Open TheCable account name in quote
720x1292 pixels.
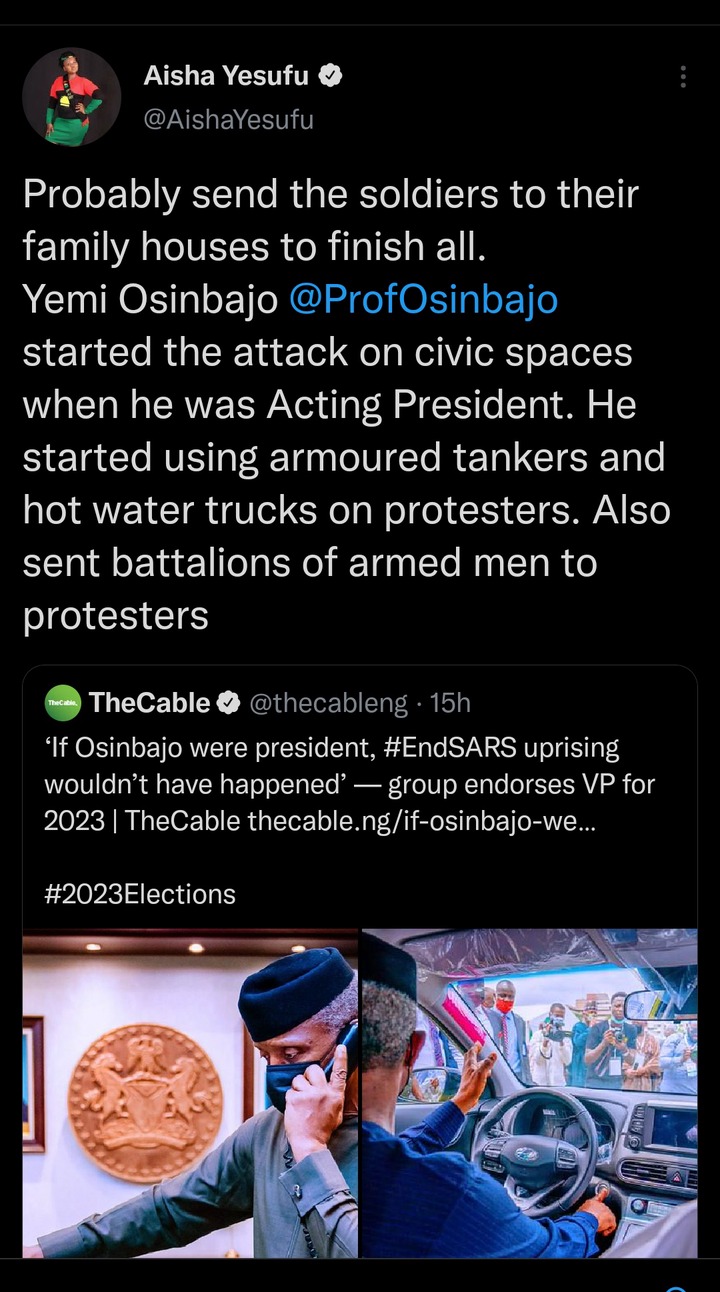point(149,703)
